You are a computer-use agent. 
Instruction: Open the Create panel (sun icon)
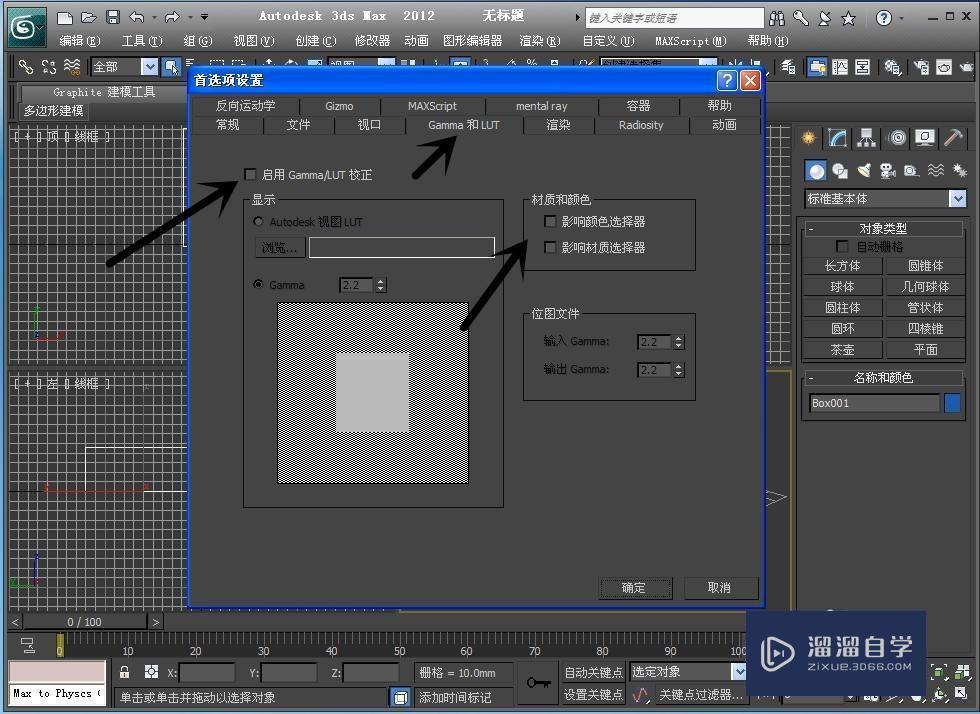[x=808, y=137]
